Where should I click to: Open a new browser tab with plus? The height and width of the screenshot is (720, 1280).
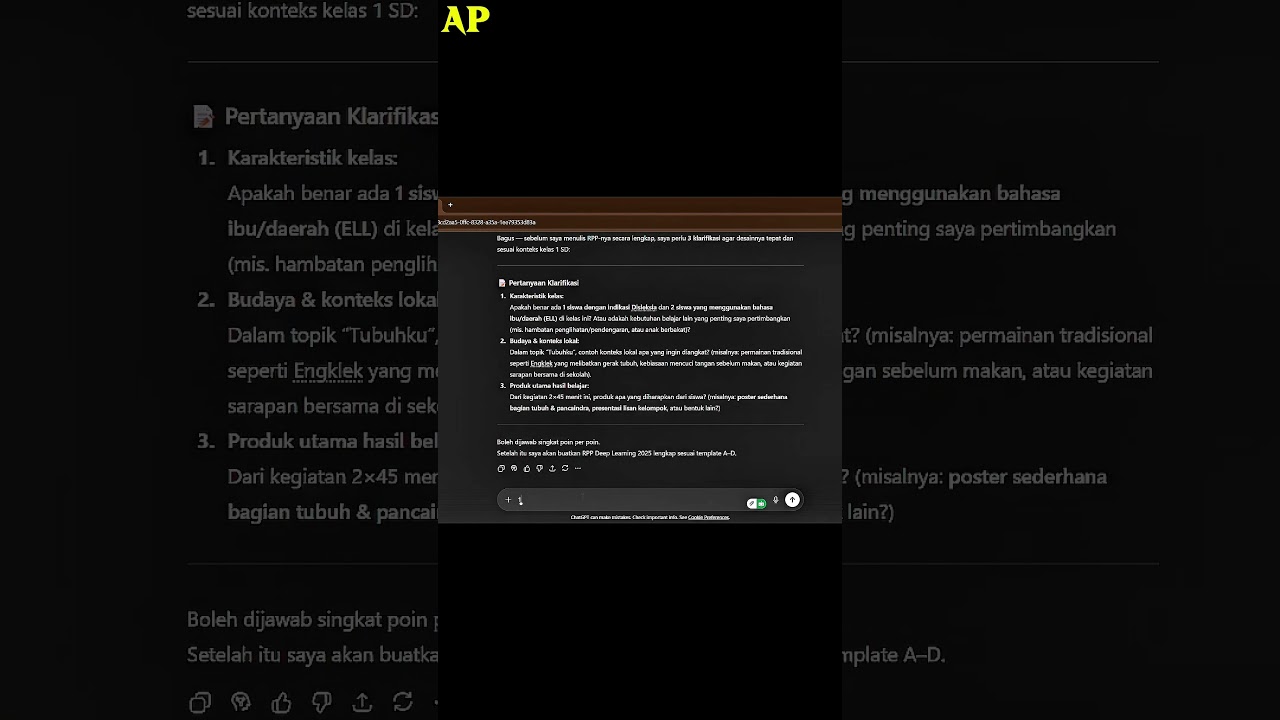coord(450,205)
